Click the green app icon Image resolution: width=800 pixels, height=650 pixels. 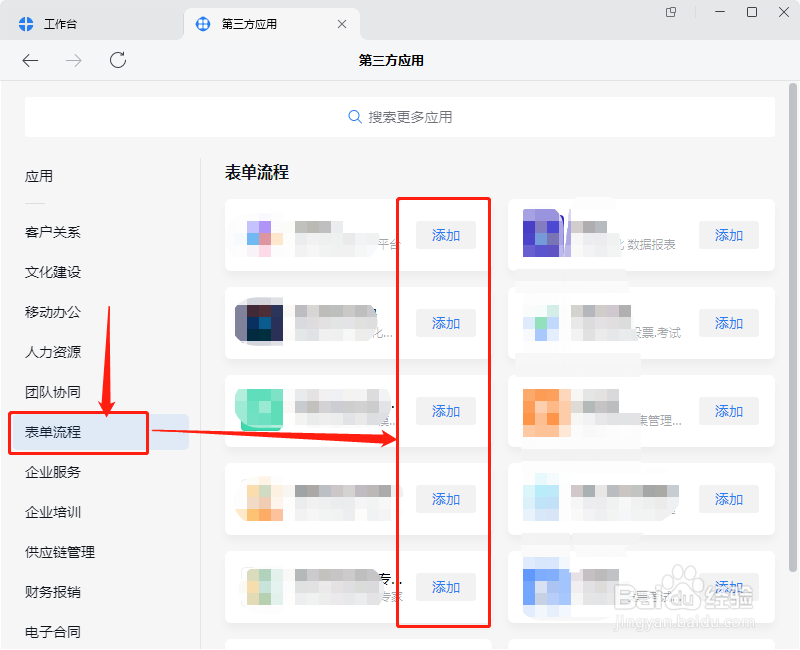[259, 410]
